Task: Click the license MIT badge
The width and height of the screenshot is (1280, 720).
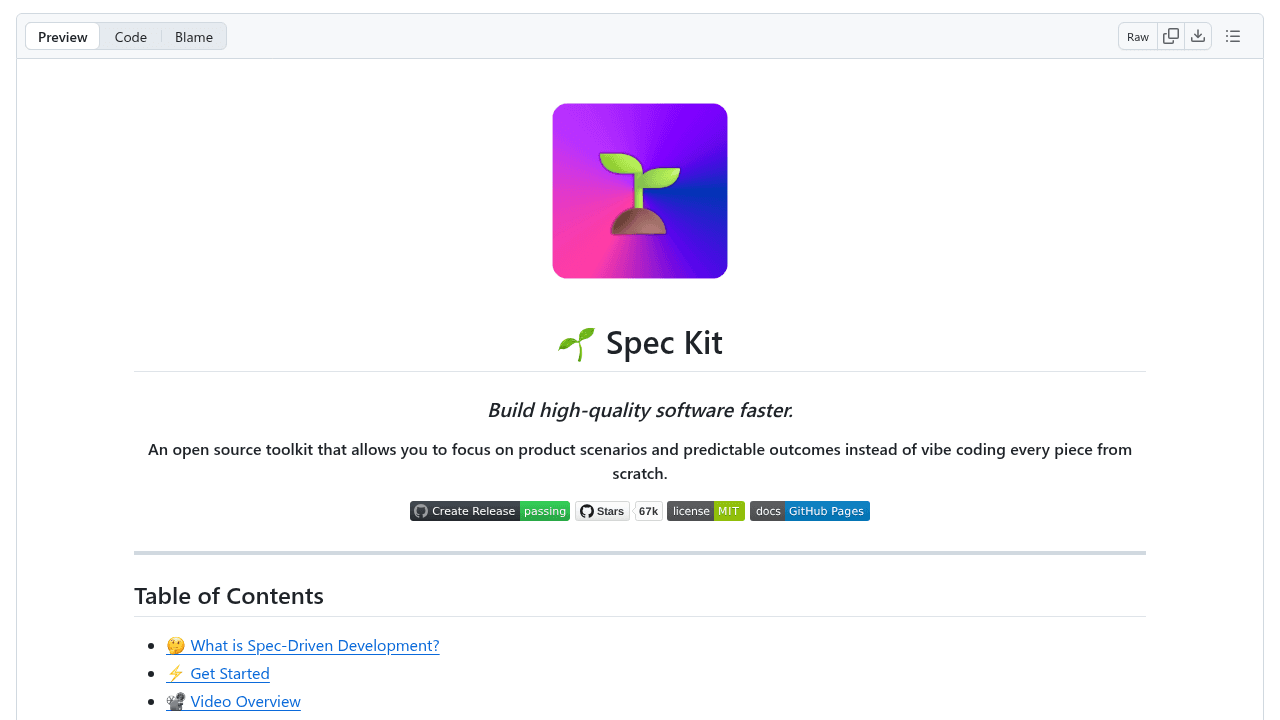Action: (705, 511)
